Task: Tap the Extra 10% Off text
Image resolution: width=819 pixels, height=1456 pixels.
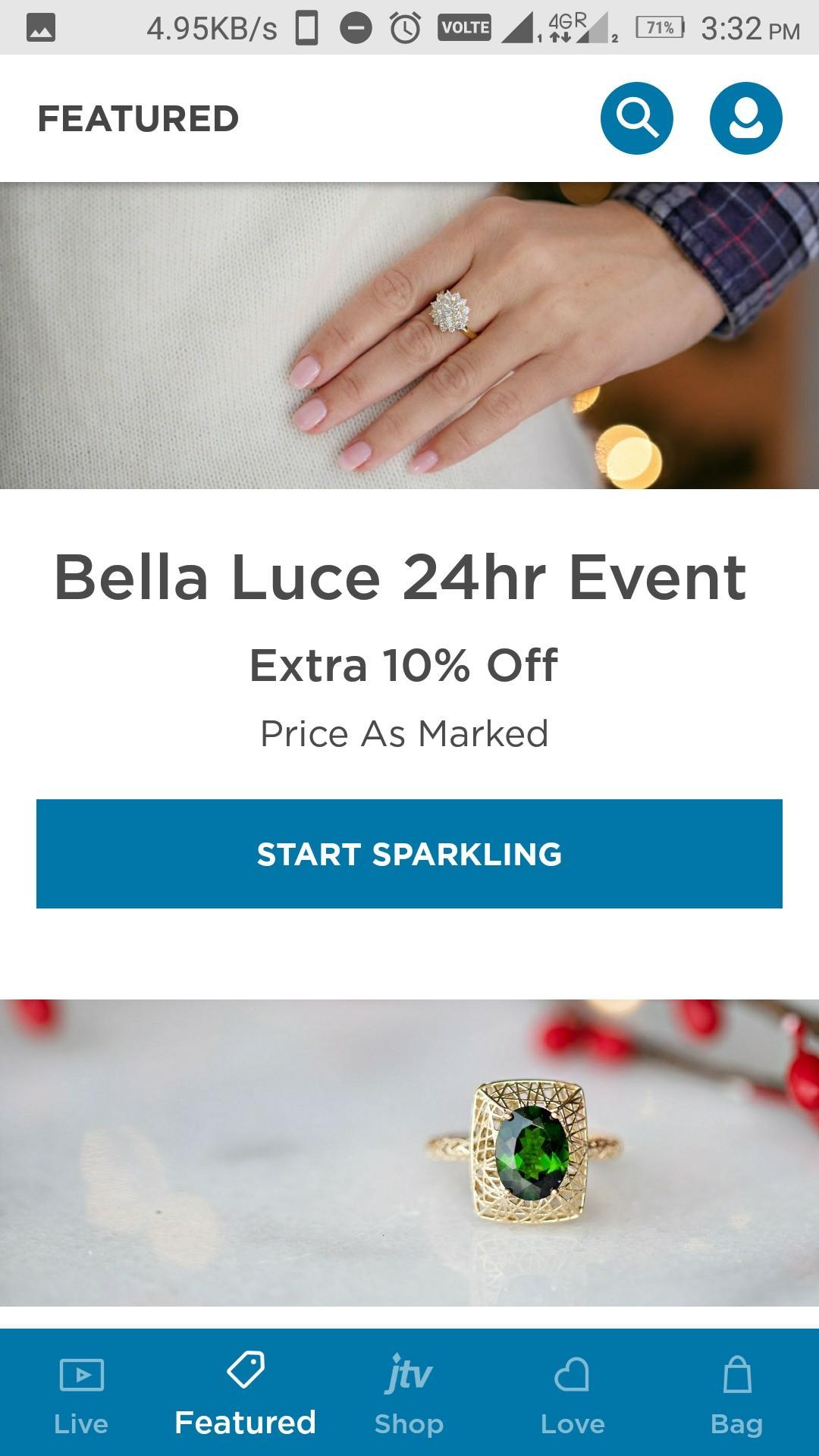Action: (x=403, y=665)
